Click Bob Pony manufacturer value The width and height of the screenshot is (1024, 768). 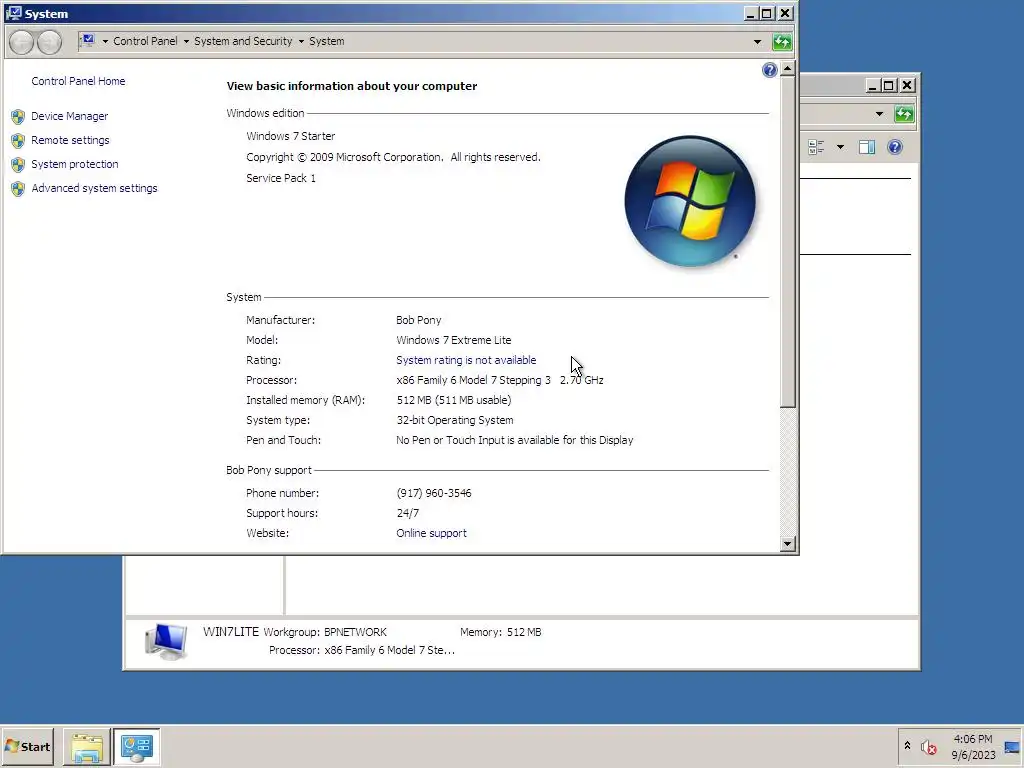(x=419, y=320)
